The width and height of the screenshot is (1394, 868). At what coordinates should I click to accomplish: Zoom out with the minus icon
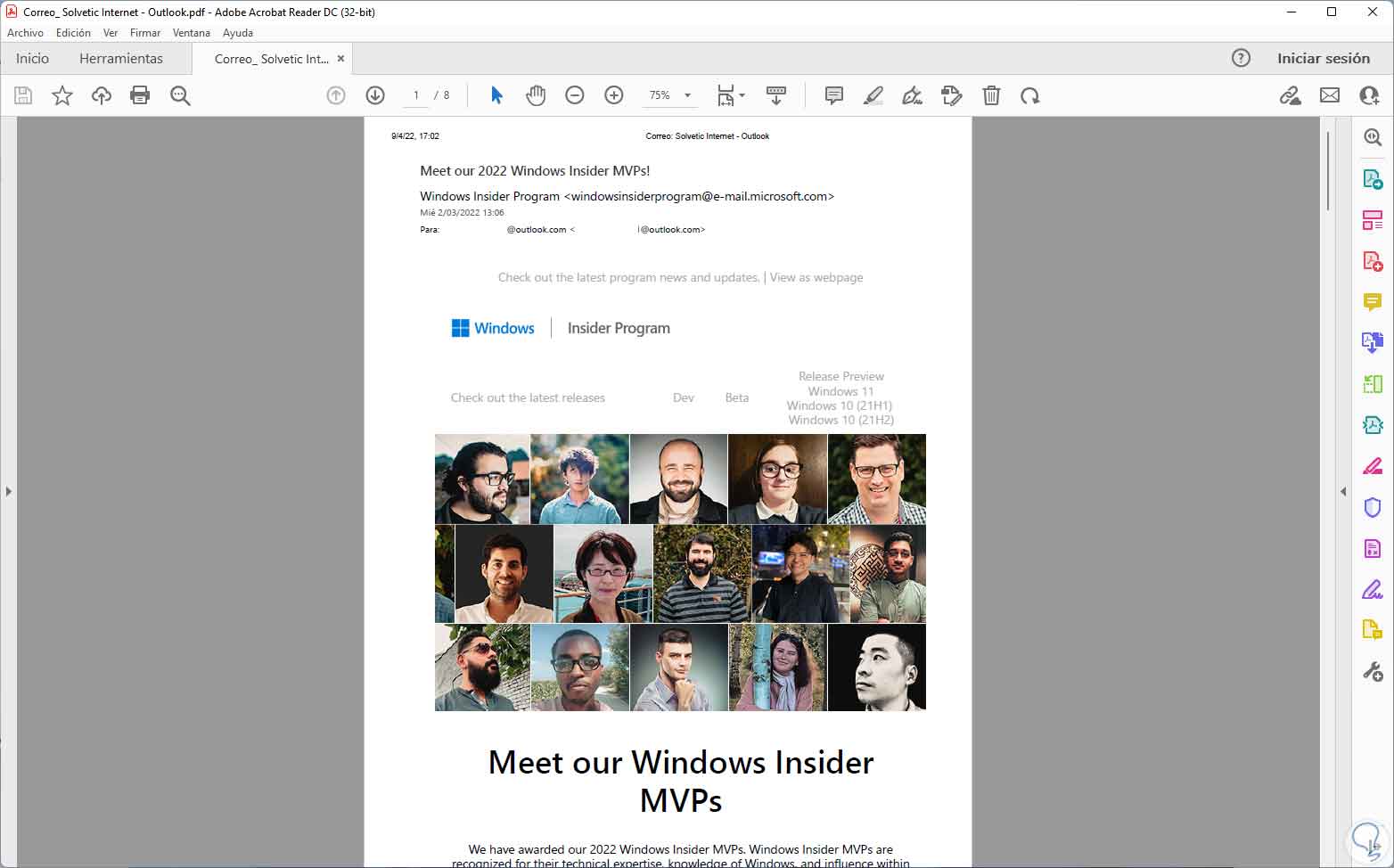point(575,95)
